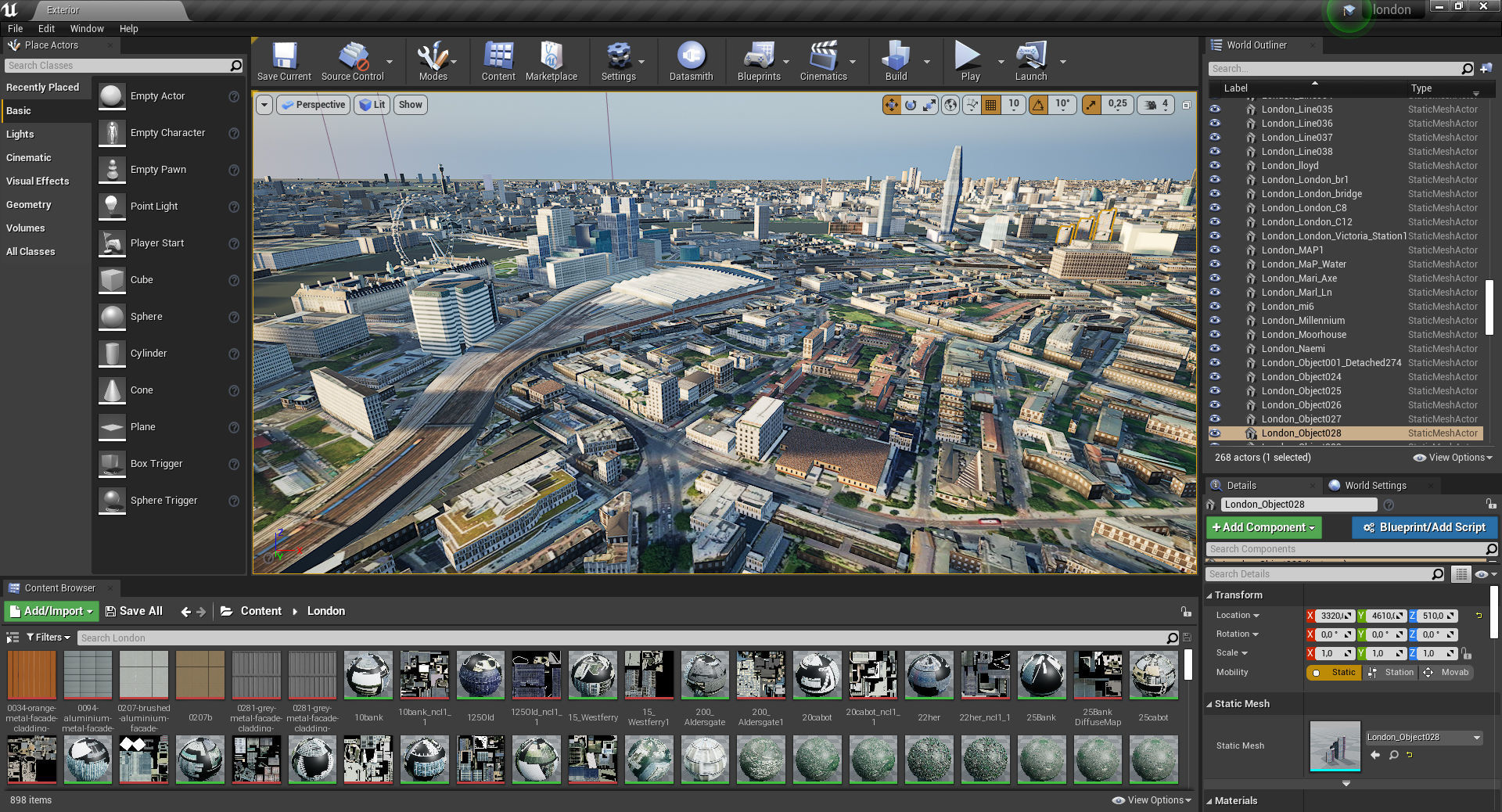The width and height of the screenshot is (1502, 812).
Task: Select the Lights category in Place Actors
Action: (20, 135)
